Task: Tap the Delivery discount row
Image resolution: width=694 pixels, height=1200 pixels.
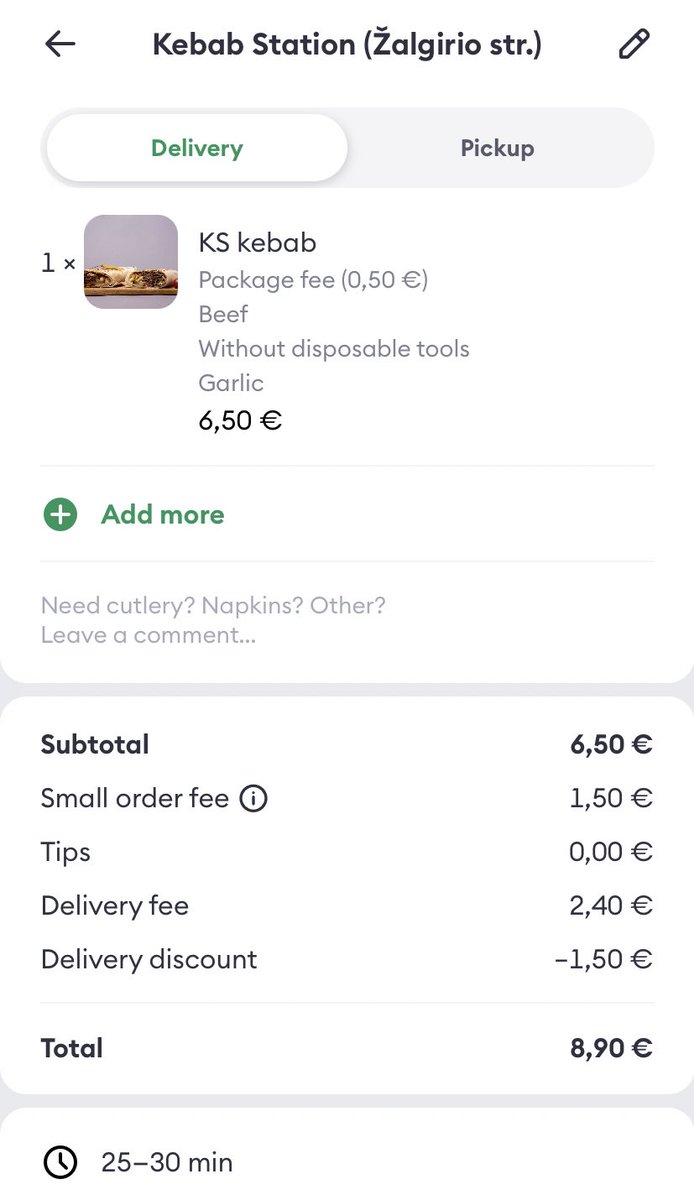Action: tap(347, 960)
